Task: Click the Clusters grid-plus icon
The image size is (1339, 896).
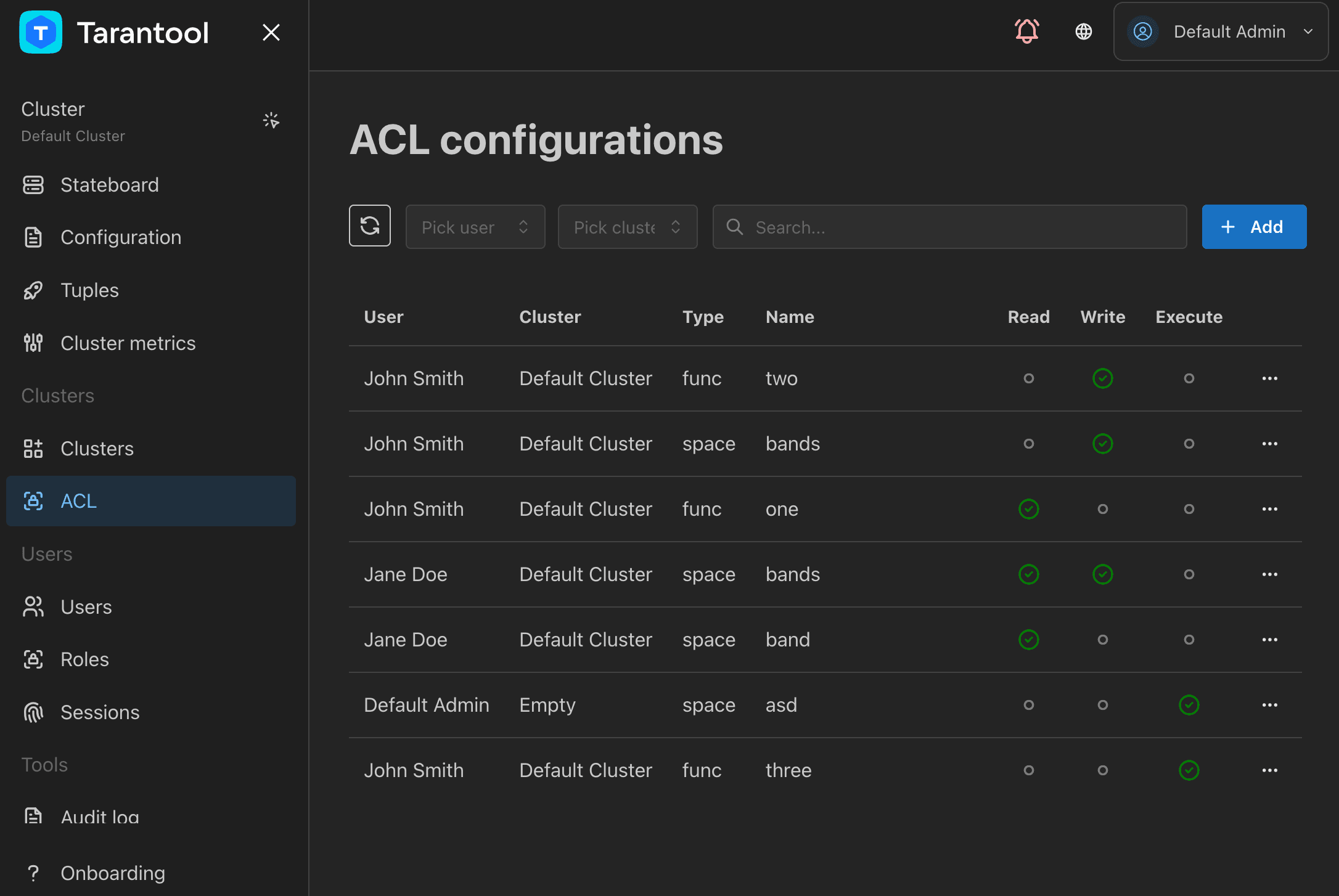Action: (x=33, y=449)
